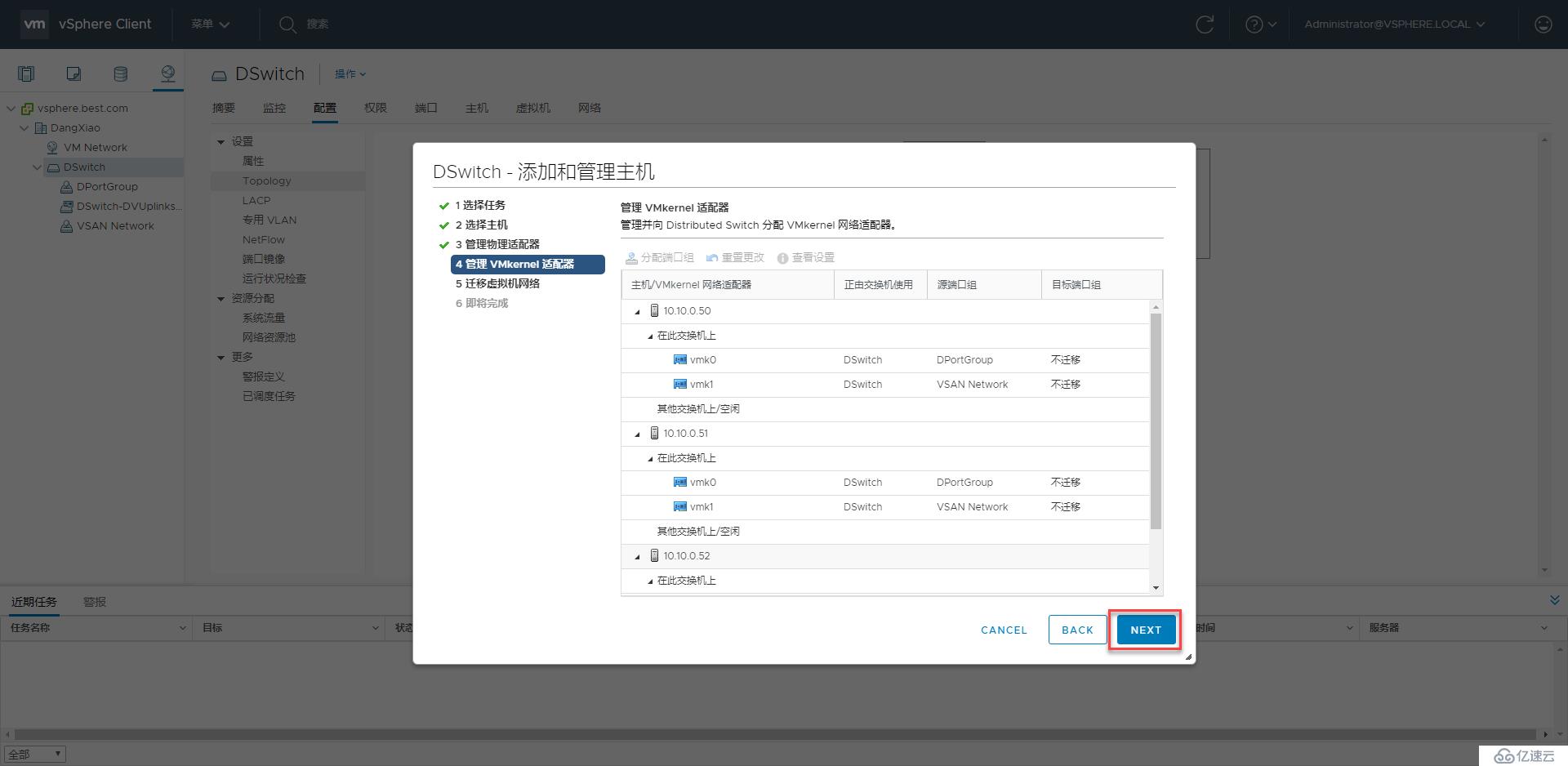Open the 操作 actions dropdown
The width and height of the screenshot is (1568, 766).
(350, 73)
